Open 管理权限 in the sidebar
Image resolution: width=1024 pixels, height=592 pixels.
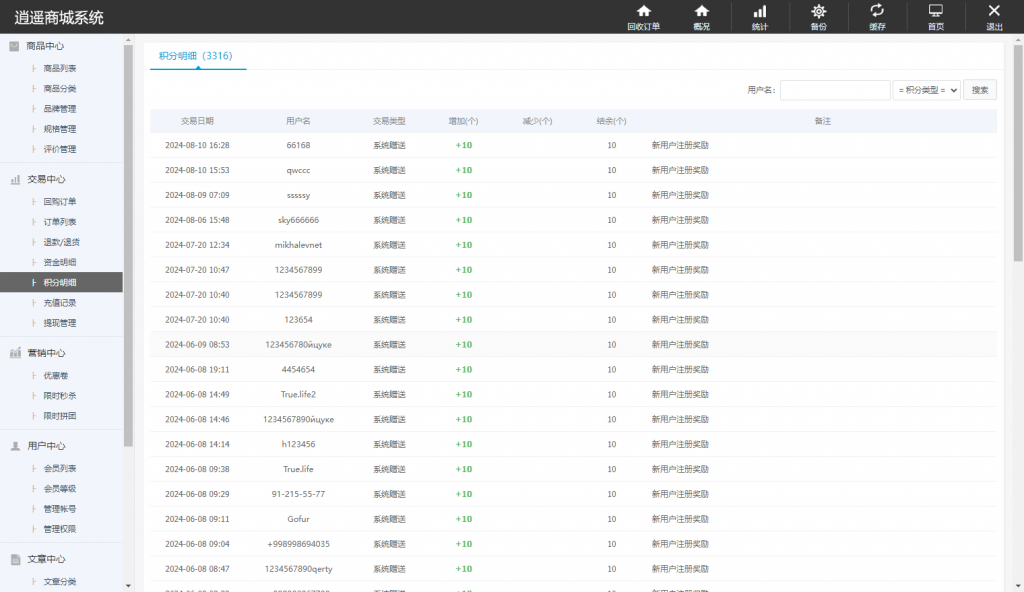click(x=60, y=529)
